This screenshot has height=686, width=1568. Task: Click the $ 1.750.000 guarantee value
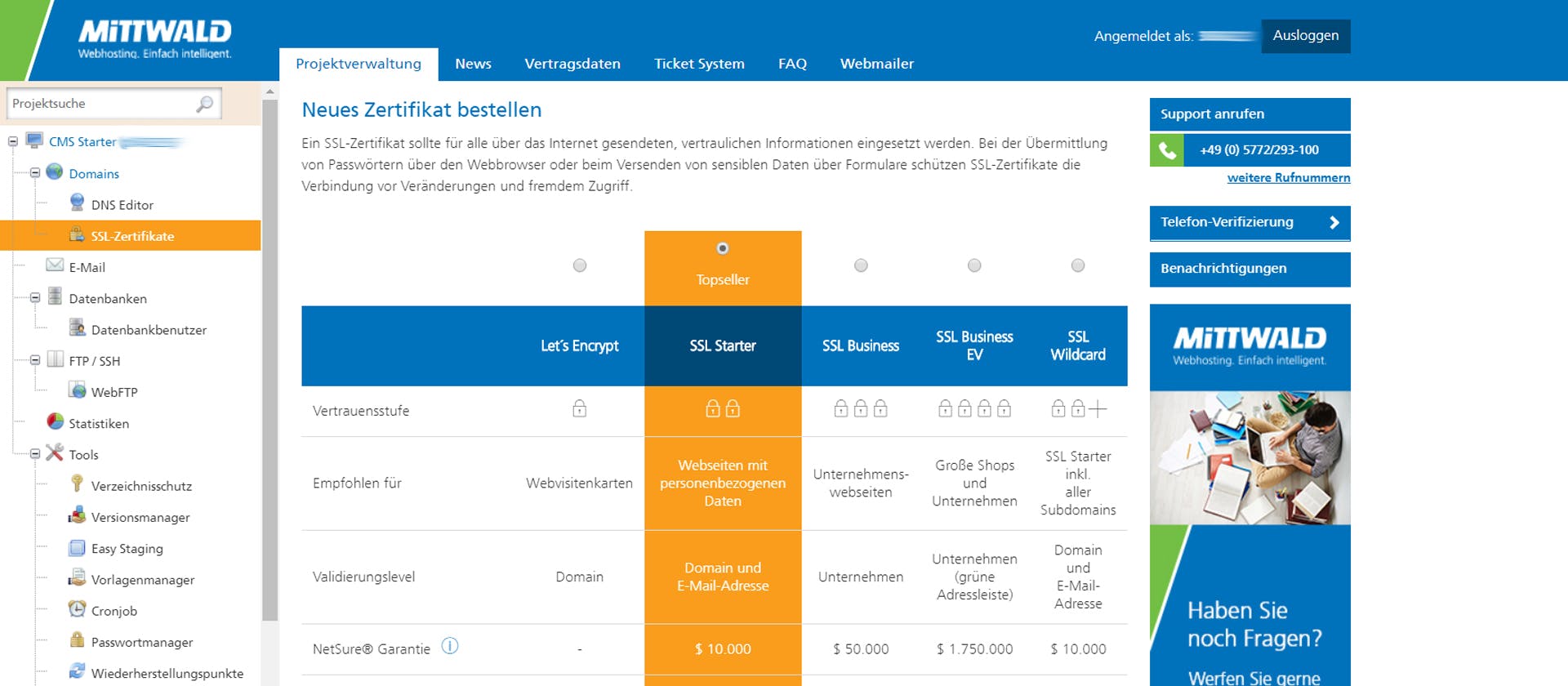pyautogui.click(x=974, y=649)
